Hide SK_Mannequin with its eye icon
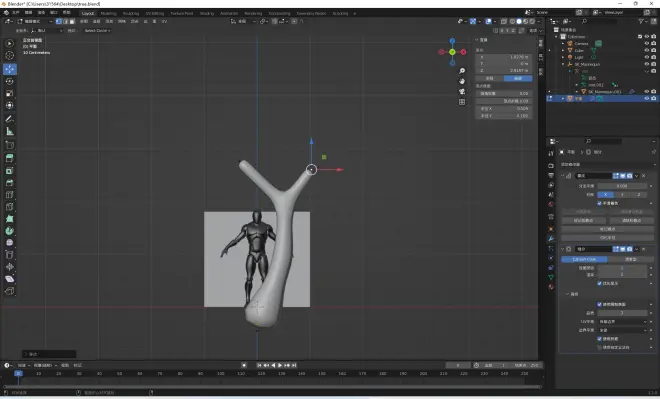Image resolution: width=660 pixels, height=399 pixels. coord(647,64)
